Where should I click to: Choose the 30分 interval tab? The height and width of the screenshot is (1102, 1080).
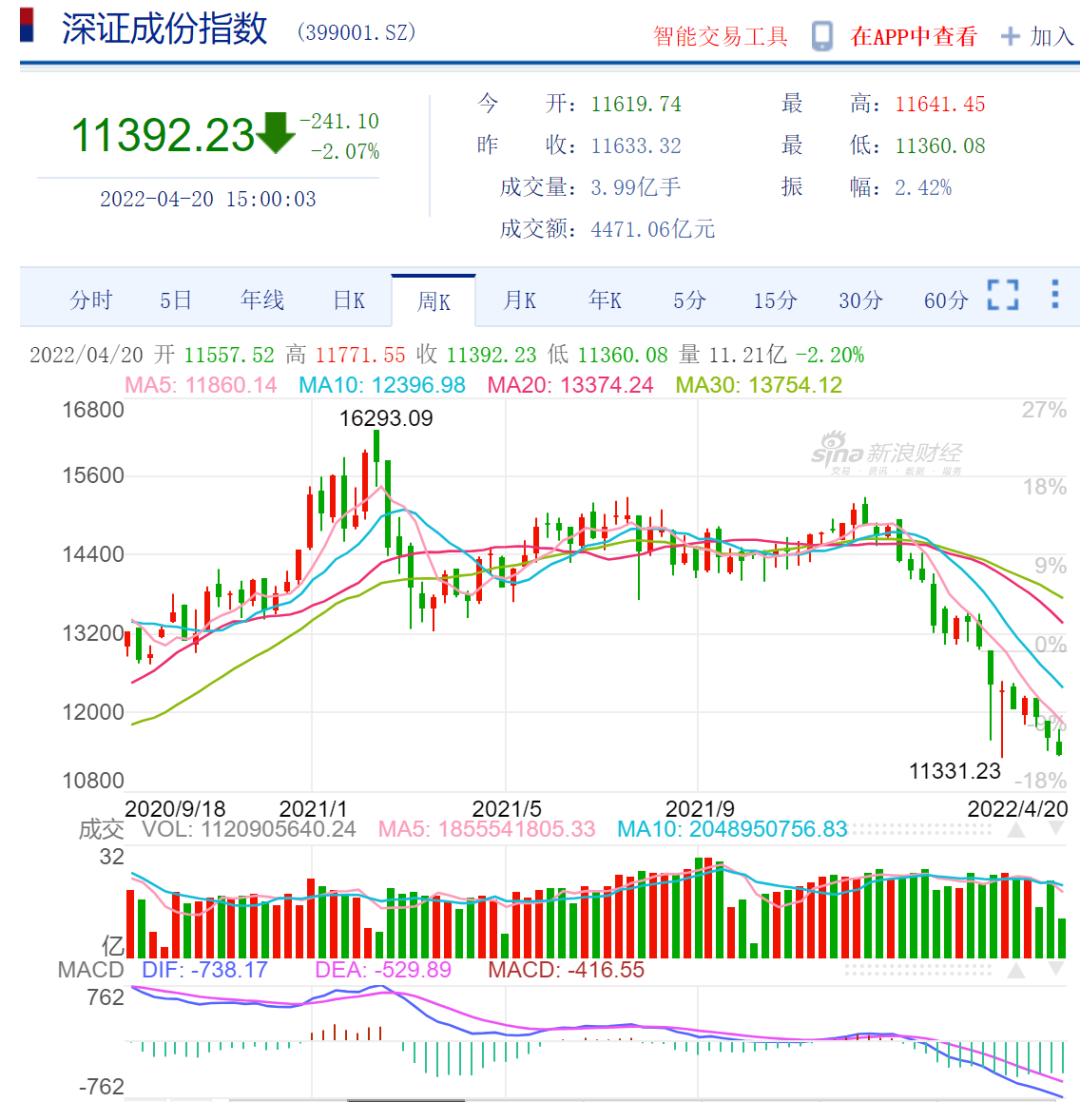coord(861,301)
